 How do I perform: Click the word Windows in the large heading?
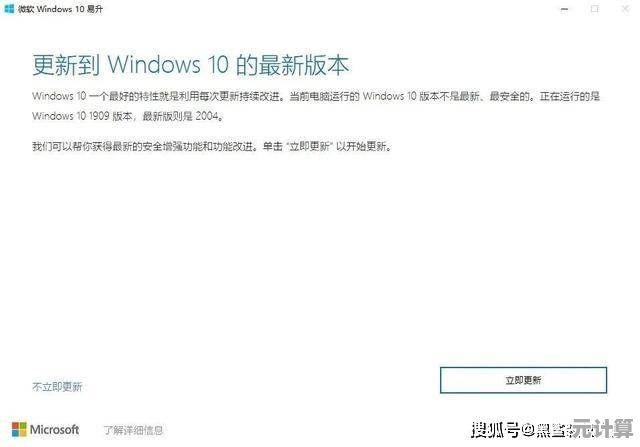[154, 64]
